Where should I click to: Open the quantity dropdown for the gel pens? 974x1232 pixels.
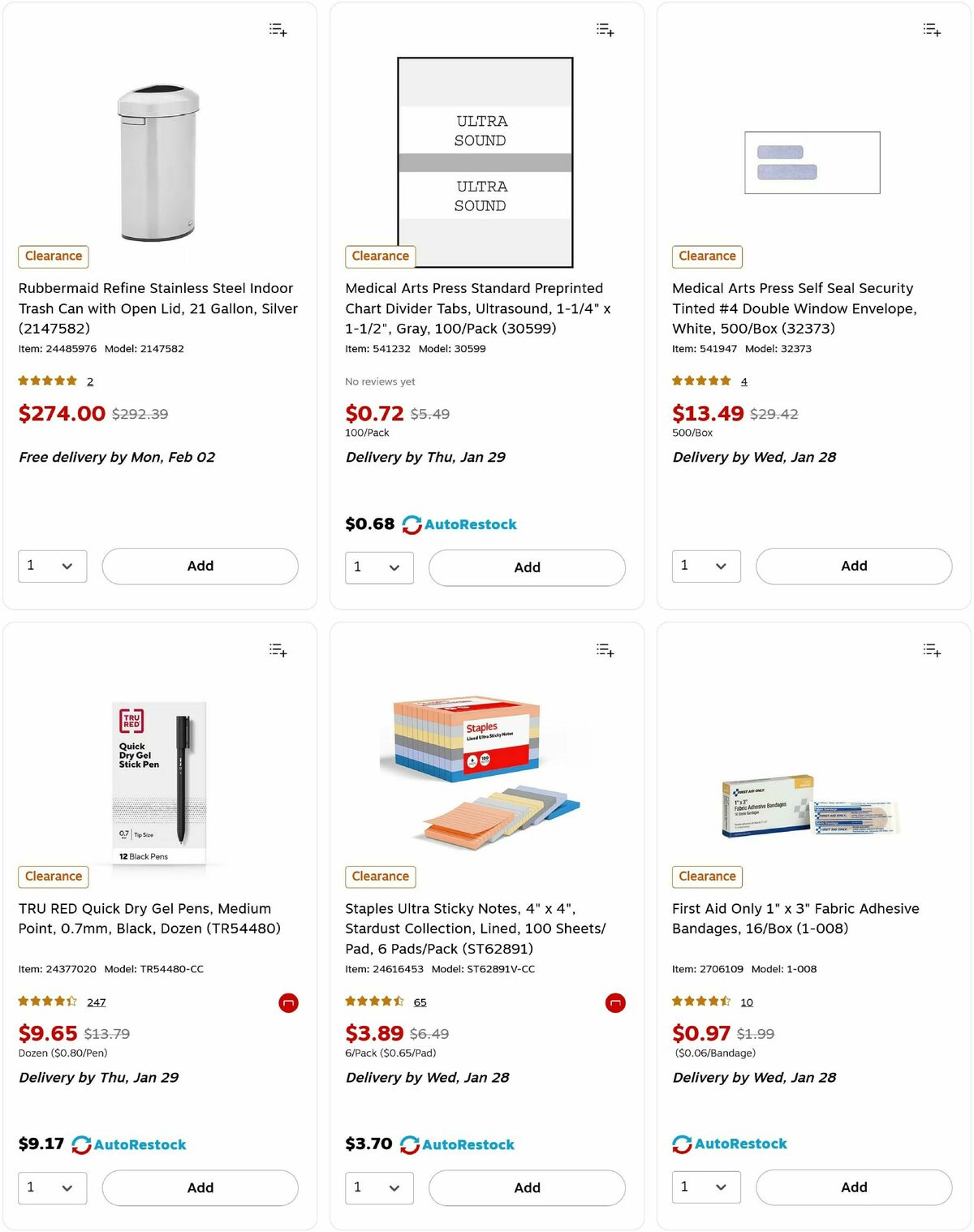click(52, 1187)
